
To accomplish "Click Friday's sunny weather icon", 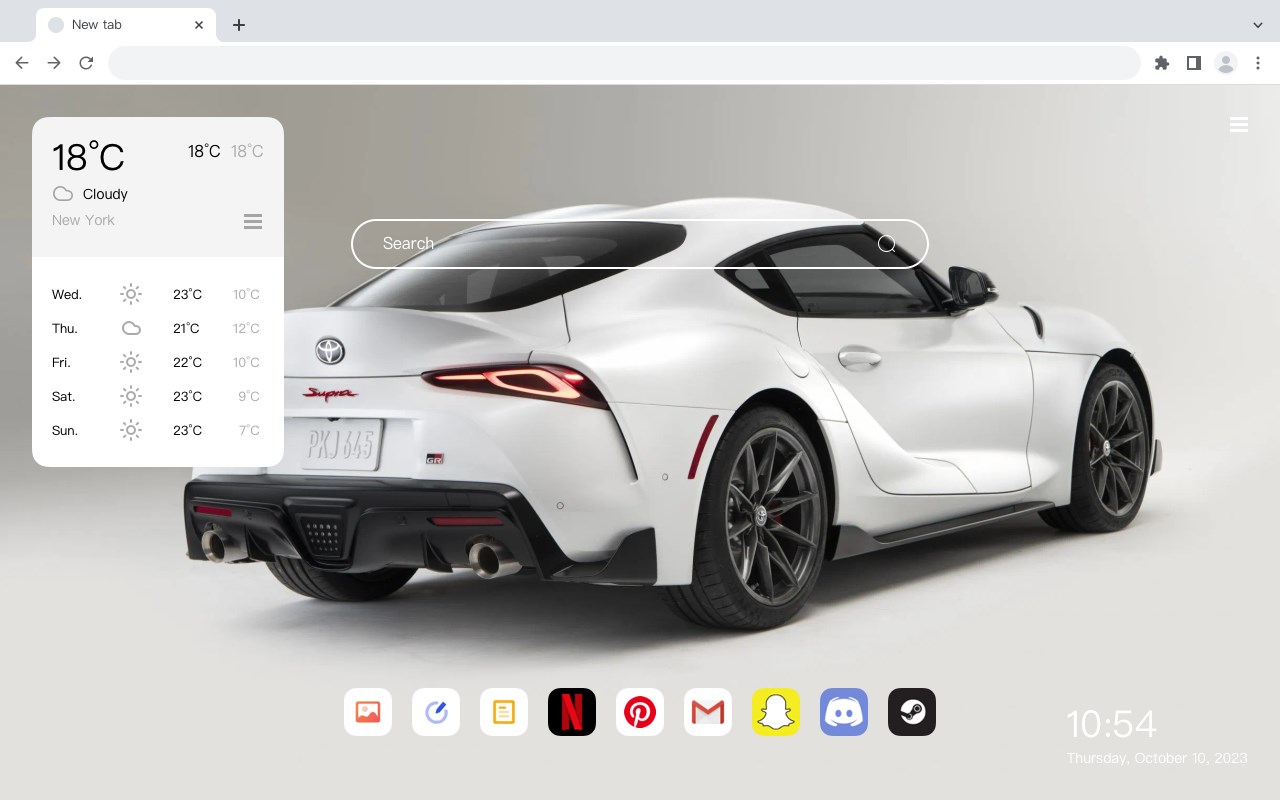I will pos(131,362).
